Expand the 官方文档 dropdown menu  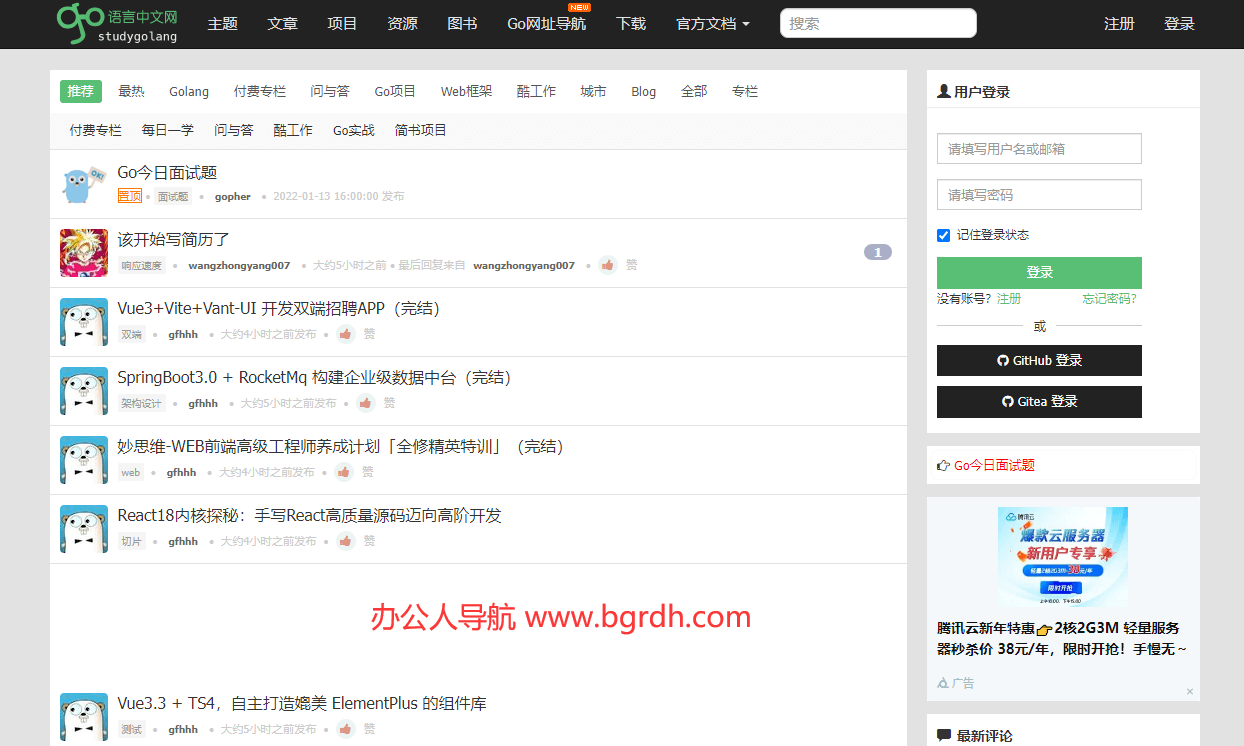(x=712, y=24)
